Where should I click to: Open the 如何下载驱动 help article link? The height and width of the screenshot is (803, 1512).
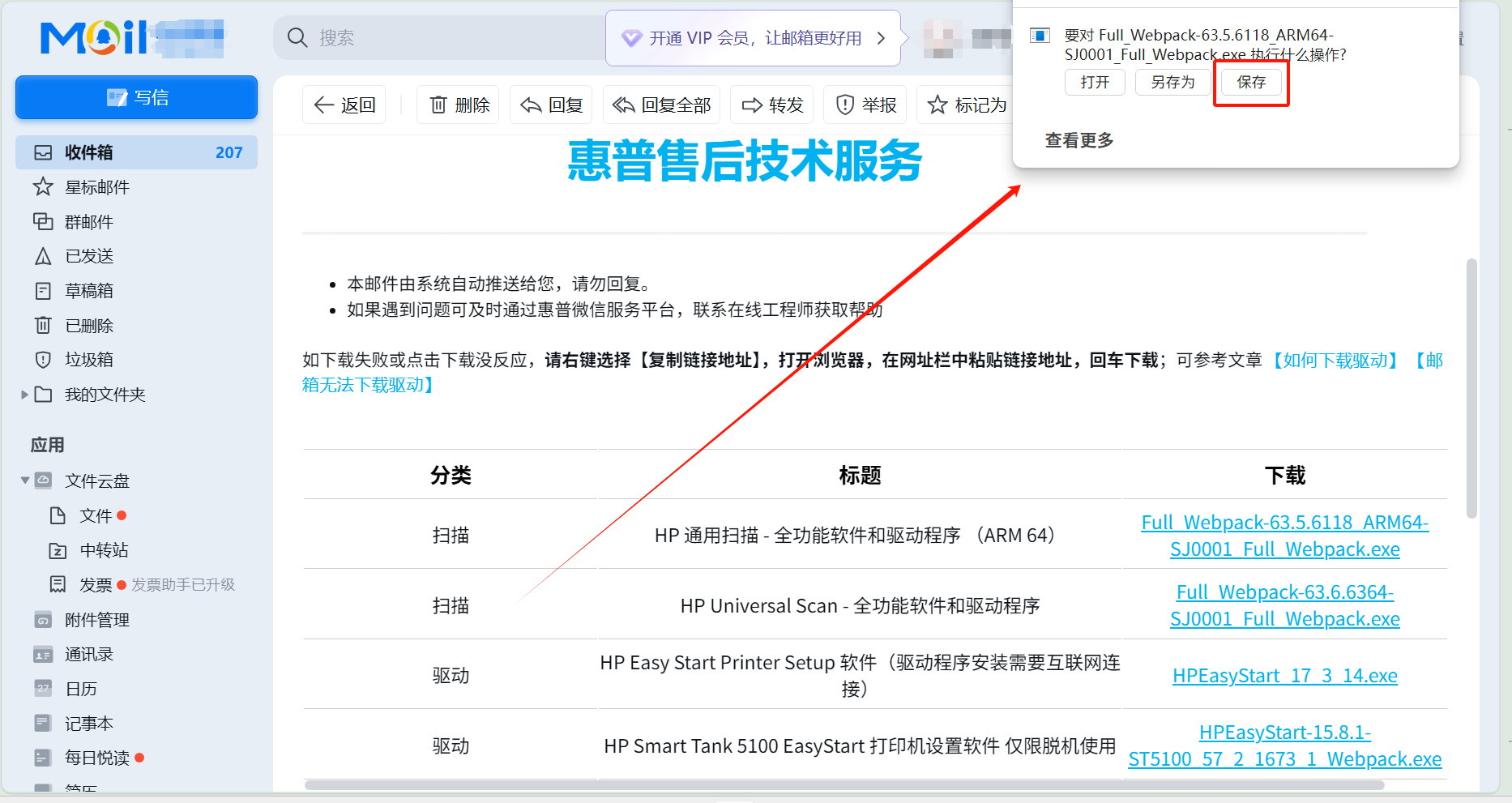pyautogui.click(x=1335, y=361)
